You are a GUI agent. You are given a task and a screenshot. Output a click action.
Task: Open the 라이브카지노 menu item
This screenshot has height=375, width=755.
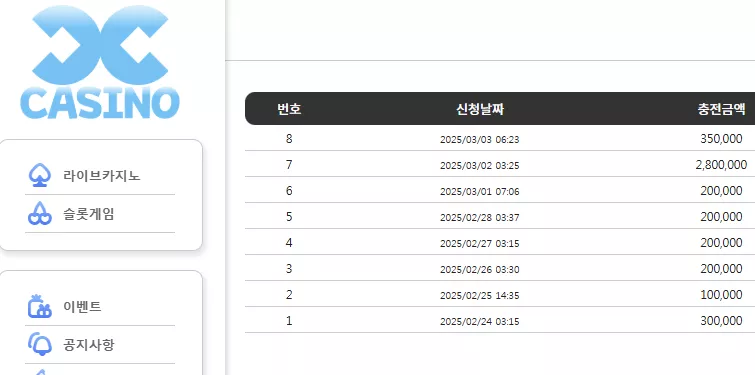[x=102, y=176]
